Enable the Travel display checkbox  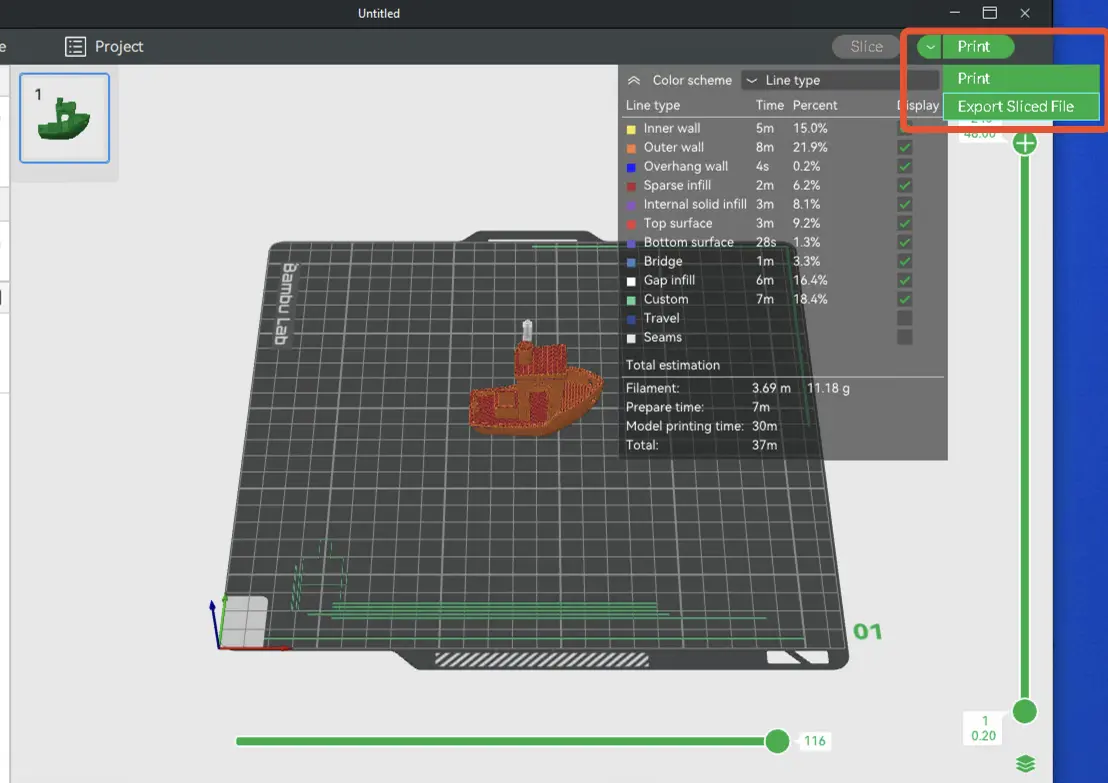pos(904,319)
